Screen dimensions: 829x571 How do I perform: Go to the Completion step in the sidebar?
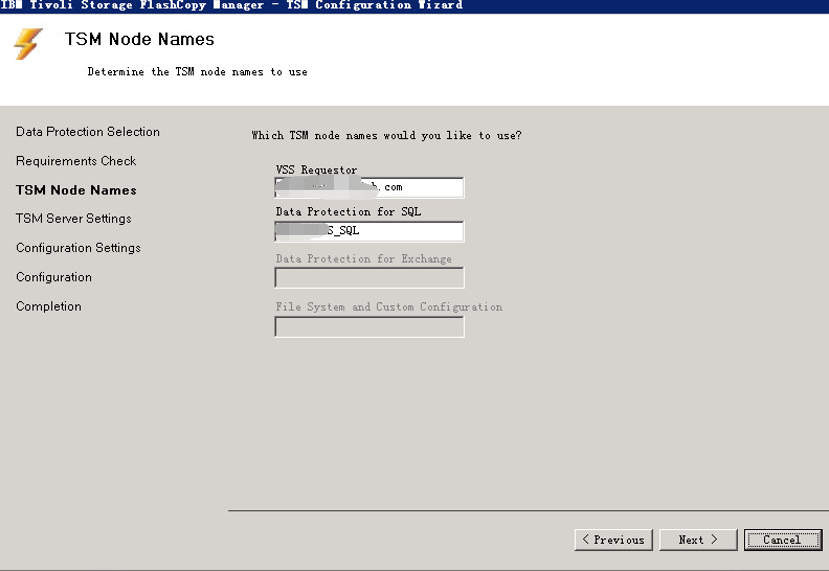[x=49, y=307]
